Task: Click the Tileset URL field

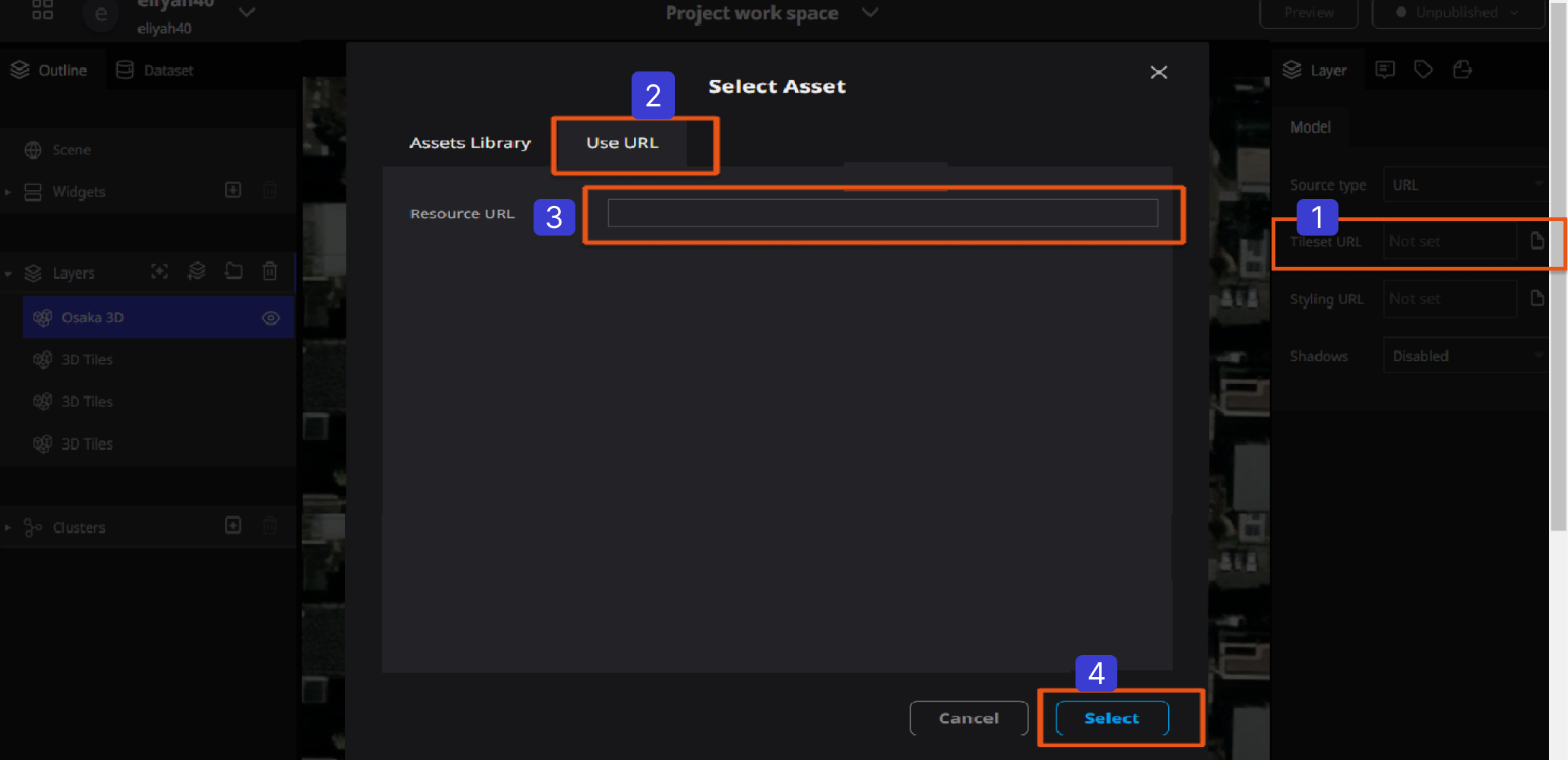Action: click(1450, 242)
